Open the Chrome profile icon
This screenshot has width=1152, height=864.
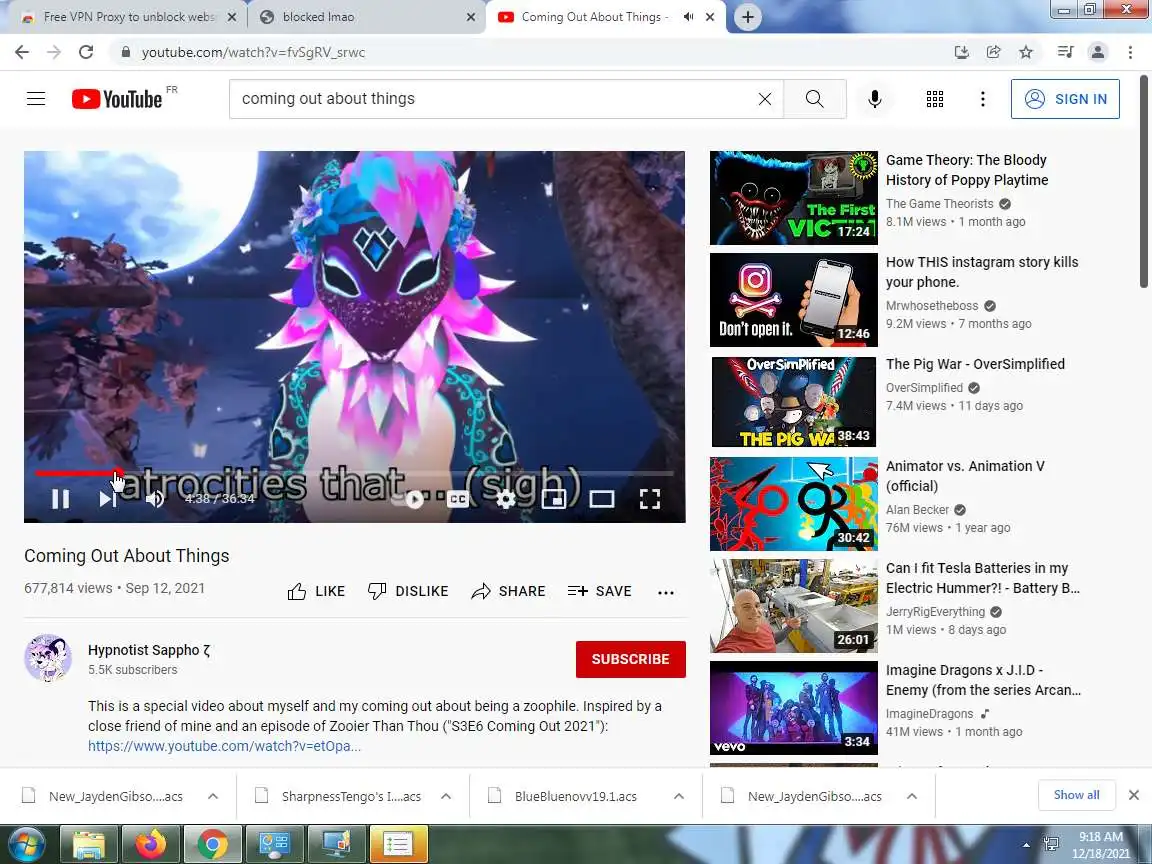(x=1098, y=52)
